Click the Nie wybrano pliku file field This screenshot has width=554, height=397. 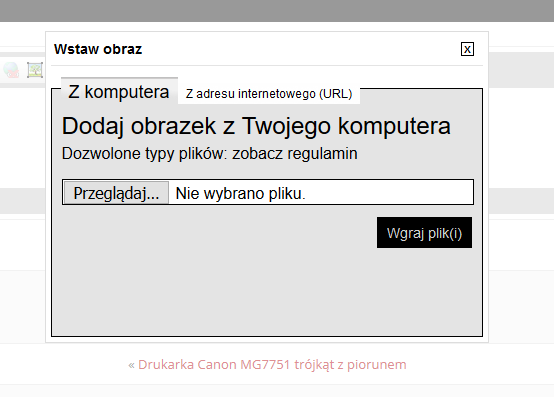coord(268,192)
